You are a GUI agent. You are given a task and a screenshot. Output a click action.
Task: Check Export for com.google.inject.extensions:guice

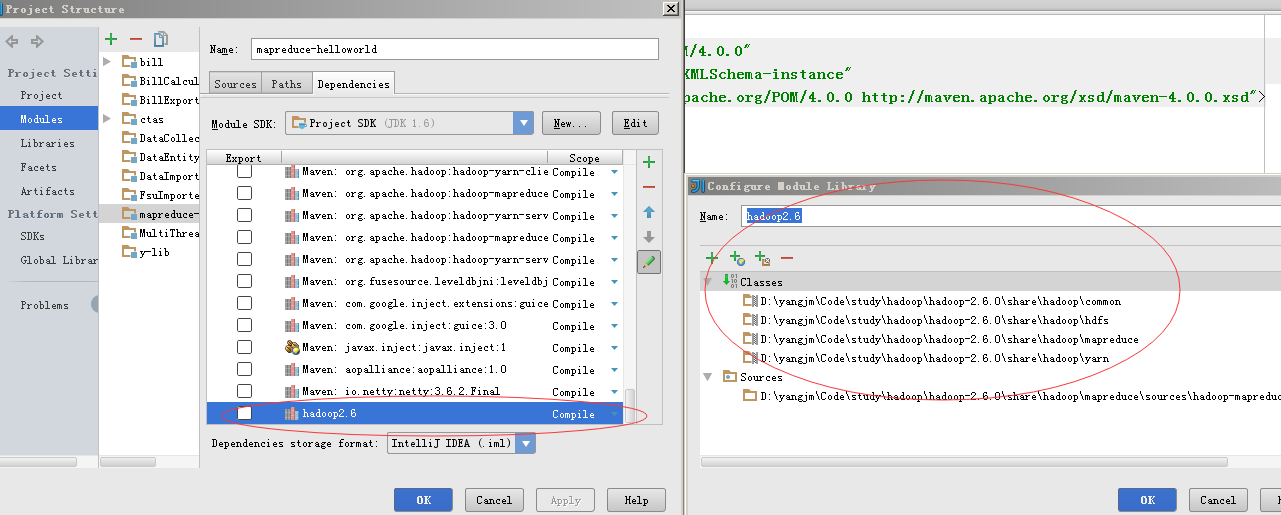click(x=244, y=304)
